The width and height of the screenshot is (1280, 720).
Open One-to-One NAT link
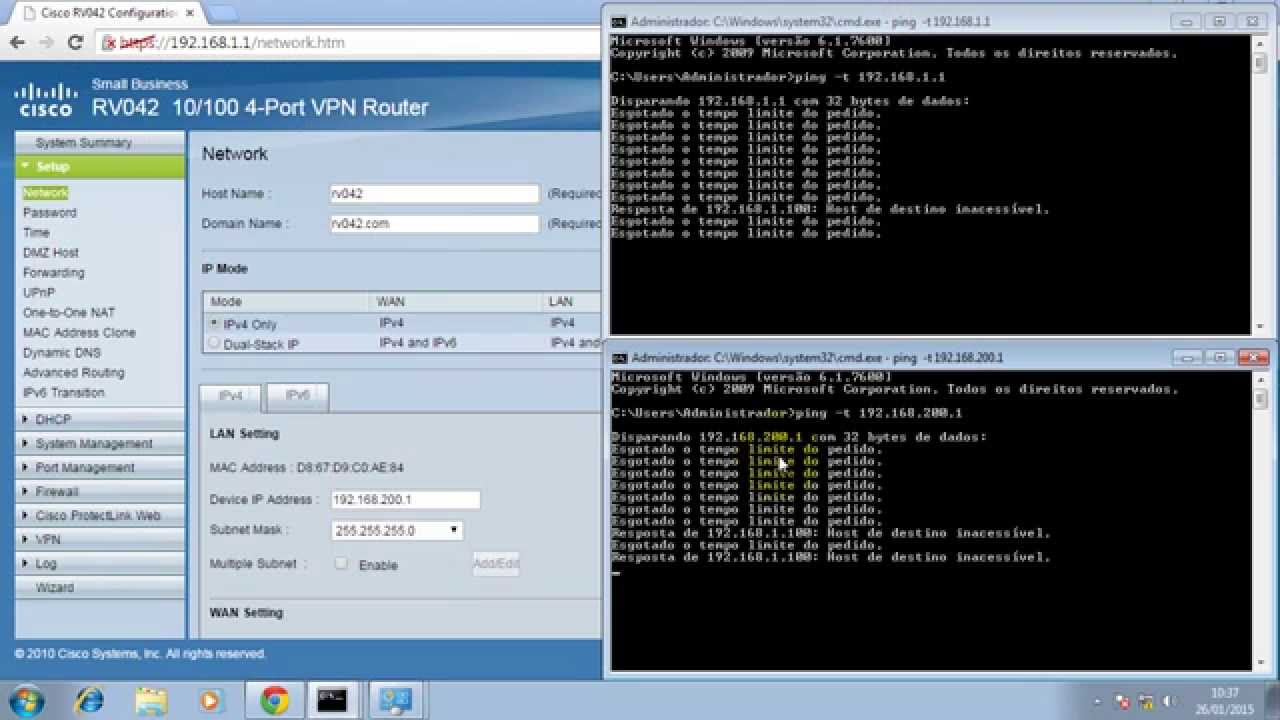(69, 313)
